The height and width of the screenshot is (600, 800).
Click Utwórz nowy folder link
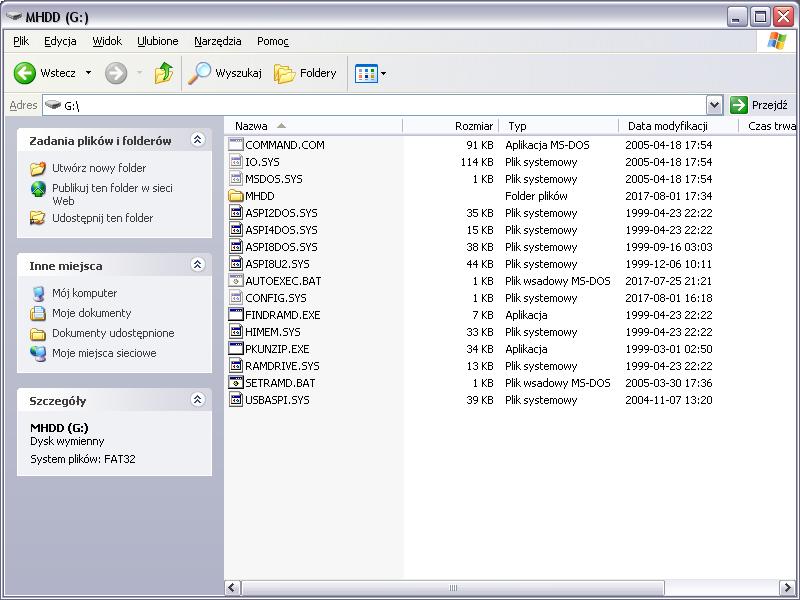[99, 168]
